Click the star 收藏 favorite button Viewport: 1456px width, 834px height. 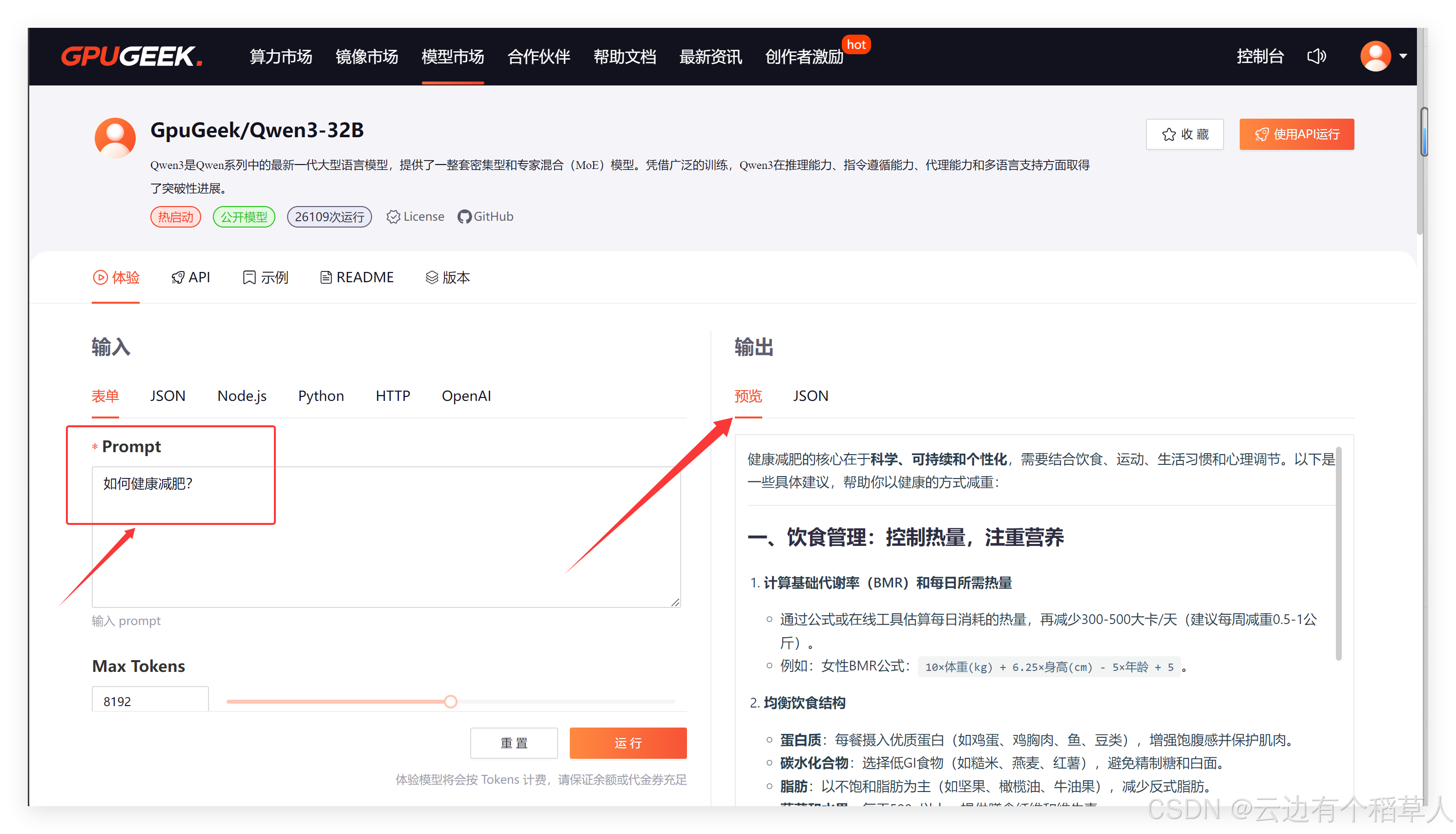[x=1185, y=134]
